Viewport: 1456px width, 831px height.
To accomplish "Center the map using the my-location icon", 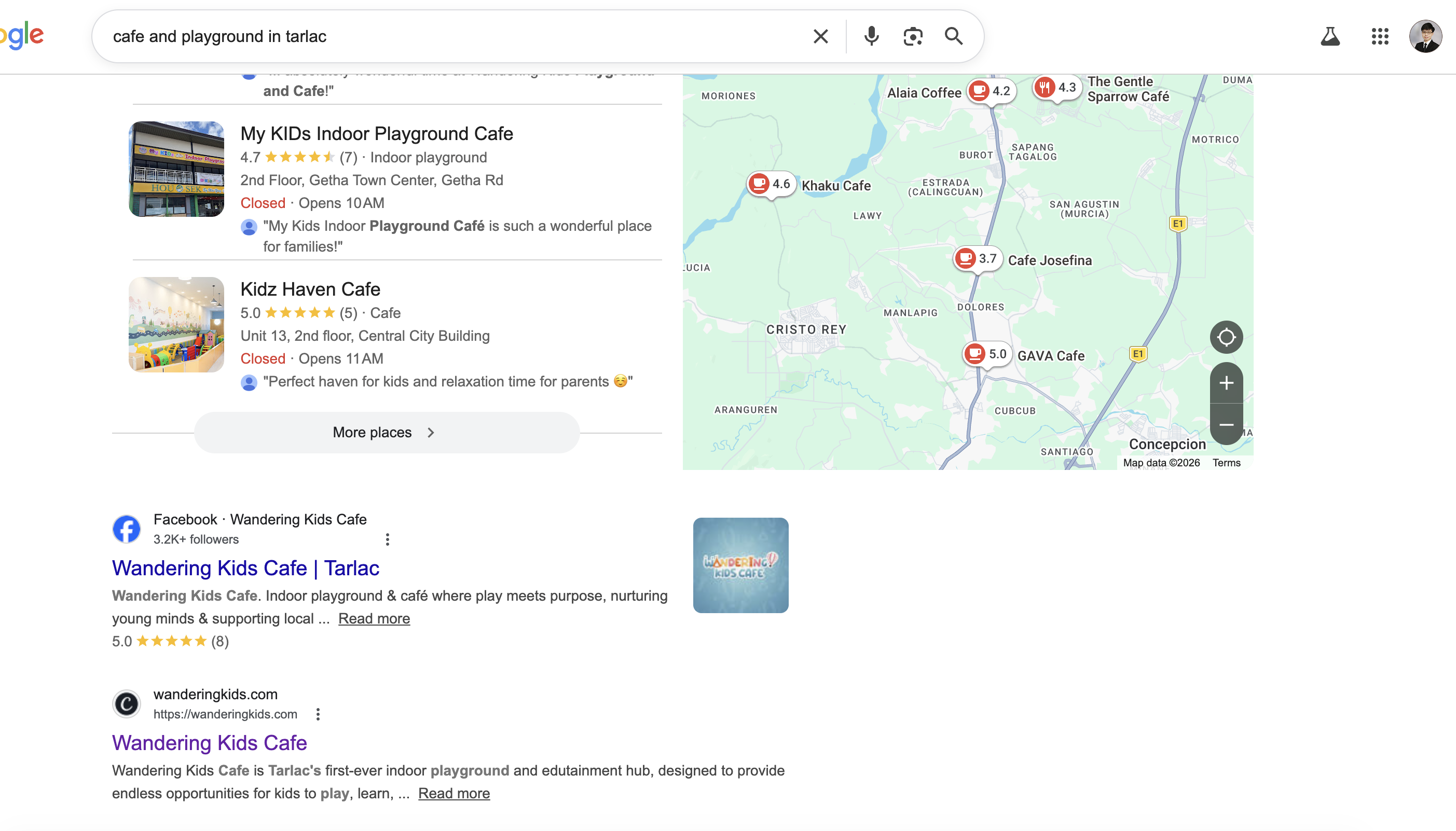I will click(x=1226, y=337).
